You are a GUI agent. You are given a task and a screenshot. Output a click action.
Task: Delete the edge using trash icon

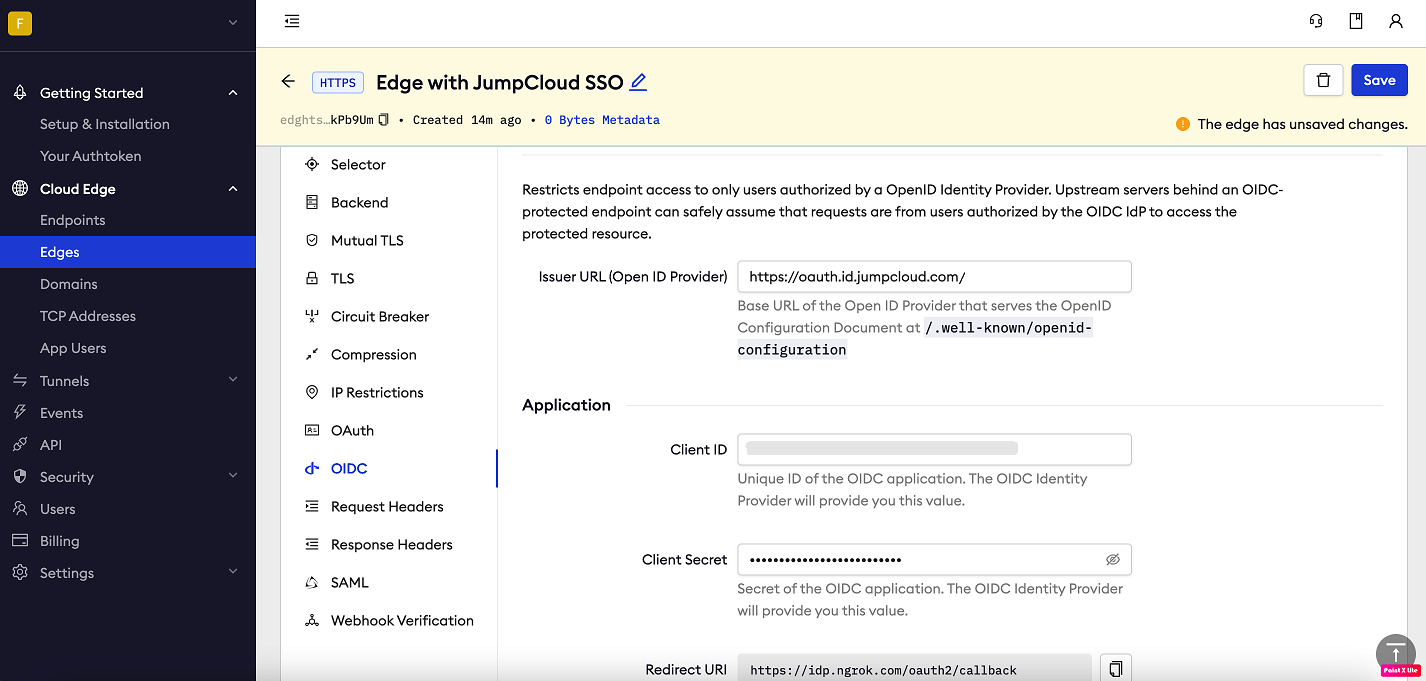[x=1323, y=79]
